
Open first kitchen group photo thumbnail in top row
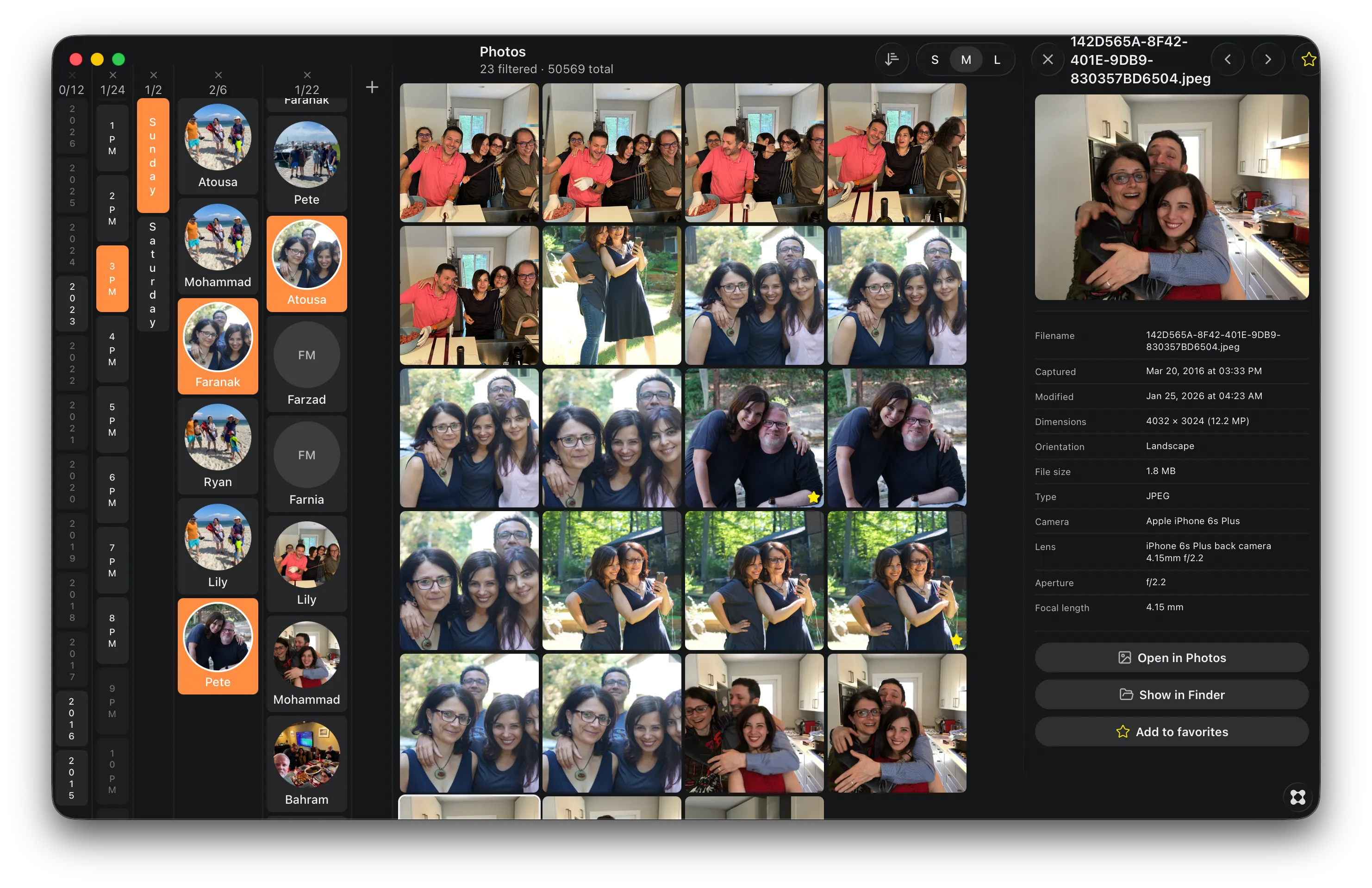coord(469,153)
